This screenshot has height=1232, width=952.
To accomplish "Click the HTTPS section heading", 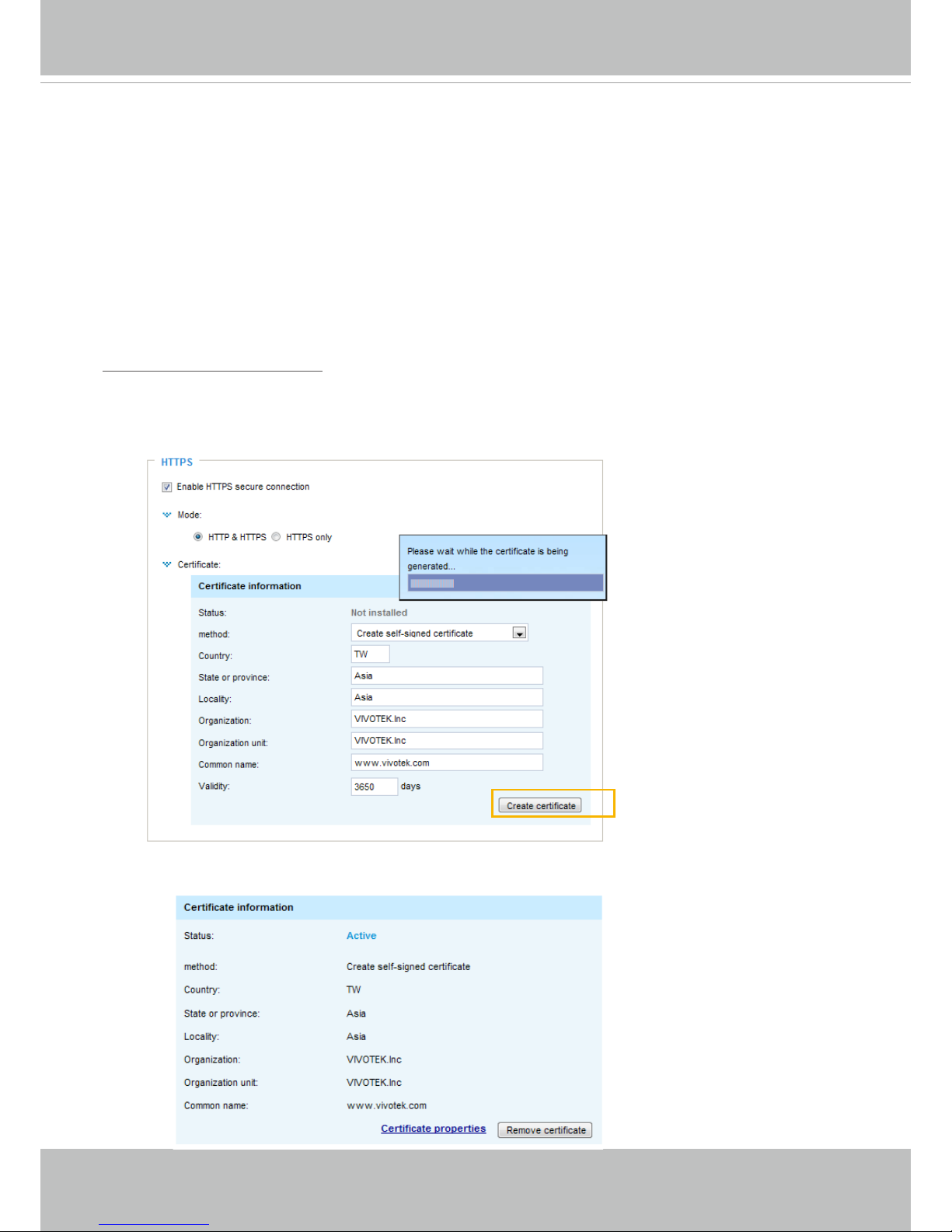I will [176, 462].
